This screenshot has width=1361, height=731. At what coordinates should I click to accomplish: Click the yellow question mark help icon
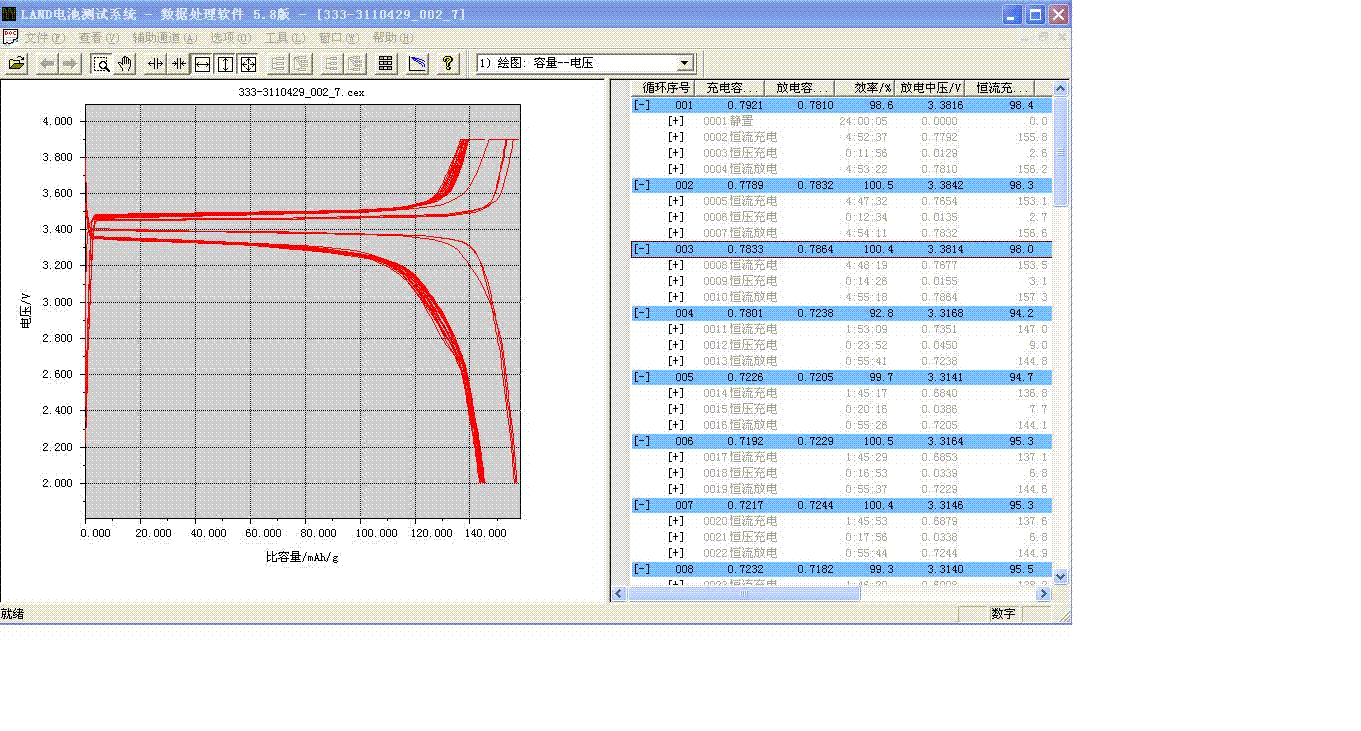pos(448,64)
